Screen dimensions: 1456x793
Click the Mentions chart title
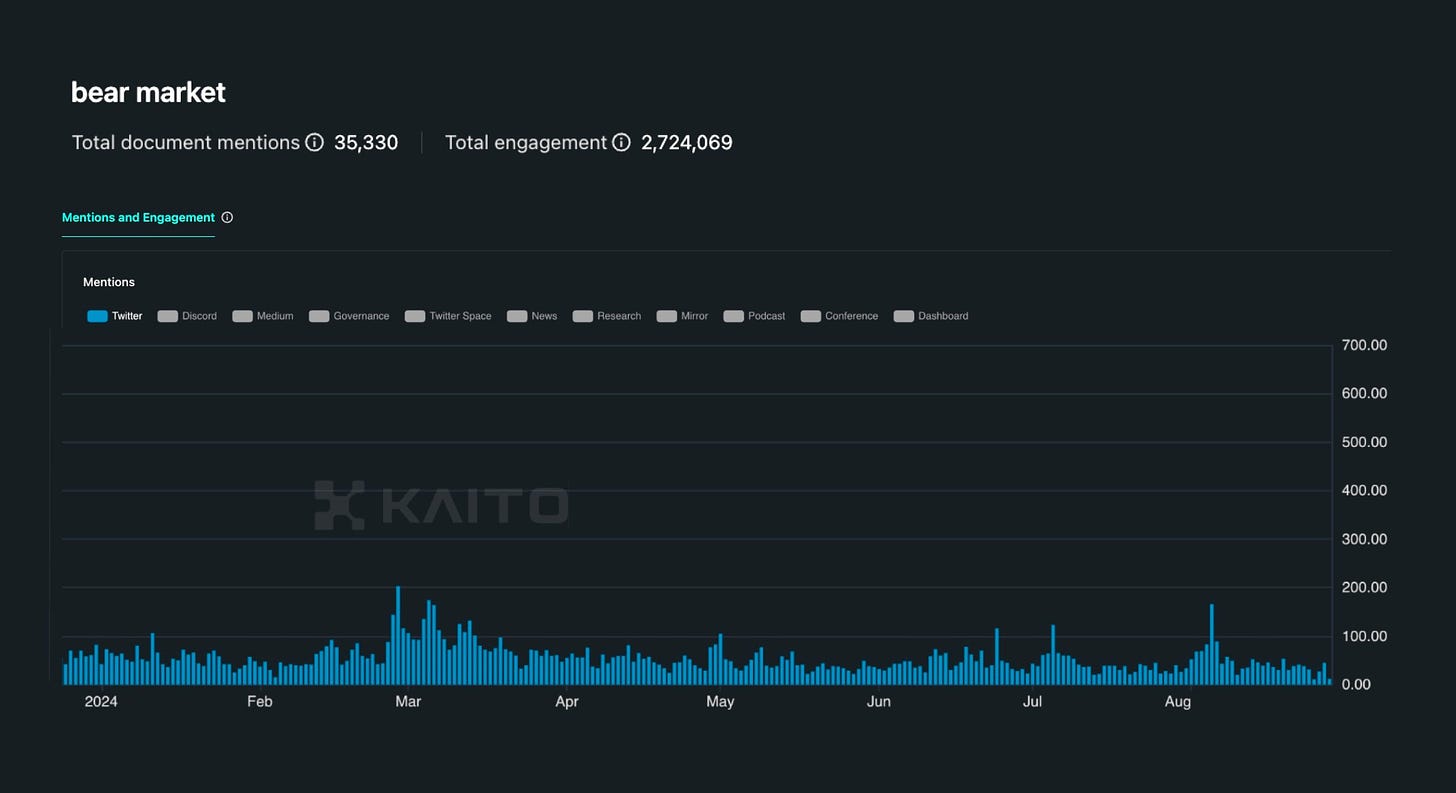tap(109, 282)
